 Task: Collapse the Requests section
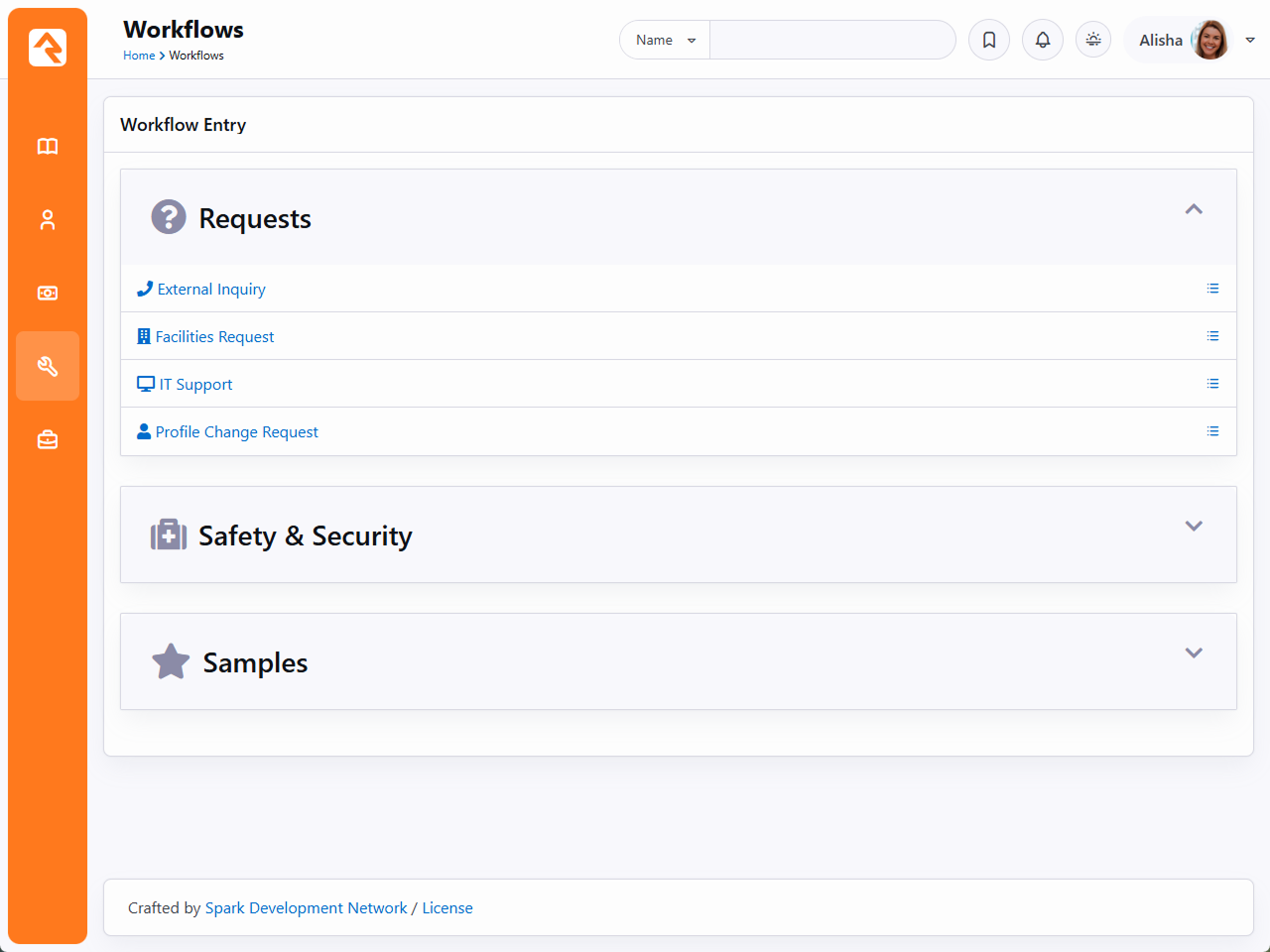tap(1194, 209)
